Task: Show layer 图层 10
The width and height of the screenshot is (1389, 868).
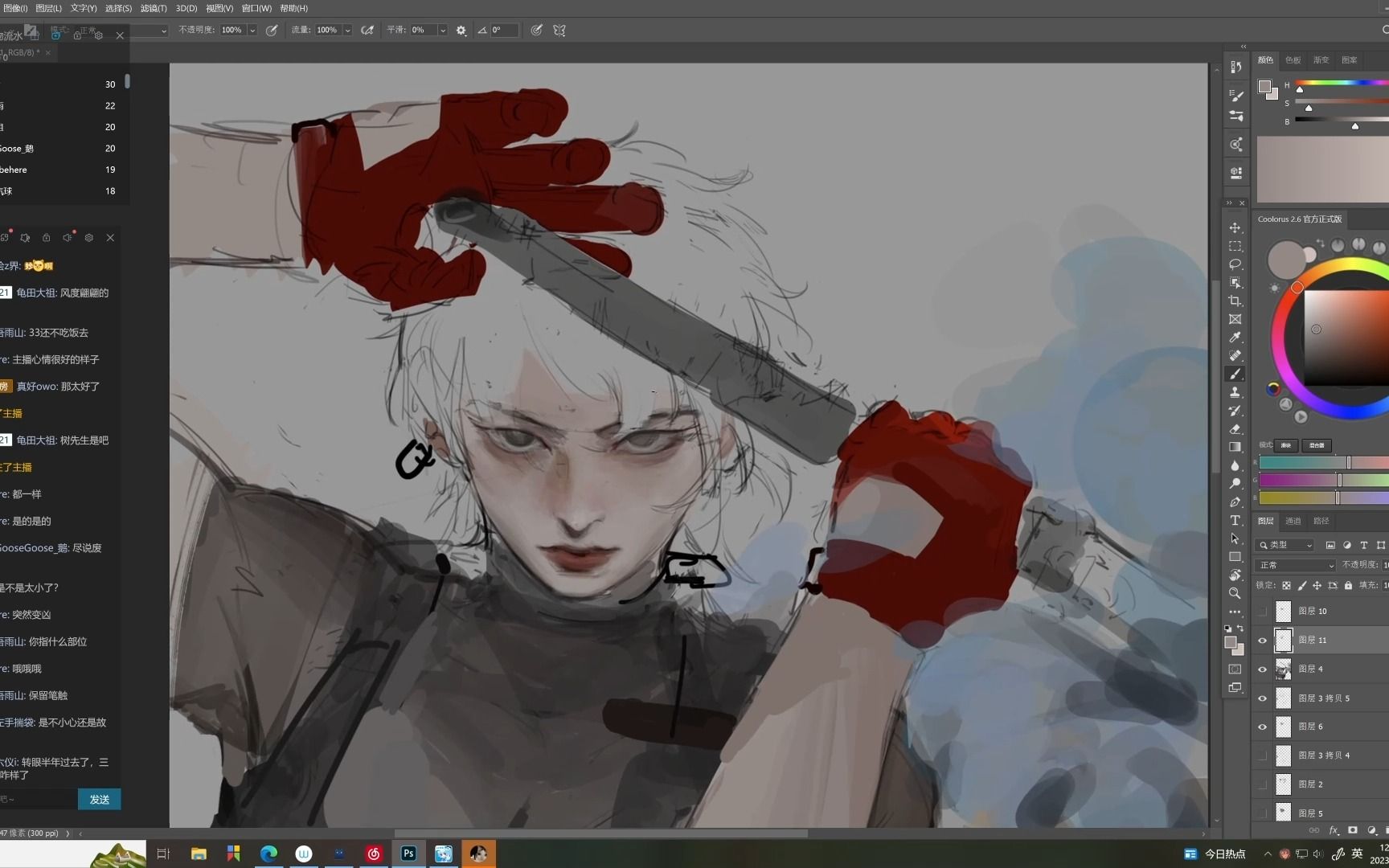Action: (x=1262, y=612)
